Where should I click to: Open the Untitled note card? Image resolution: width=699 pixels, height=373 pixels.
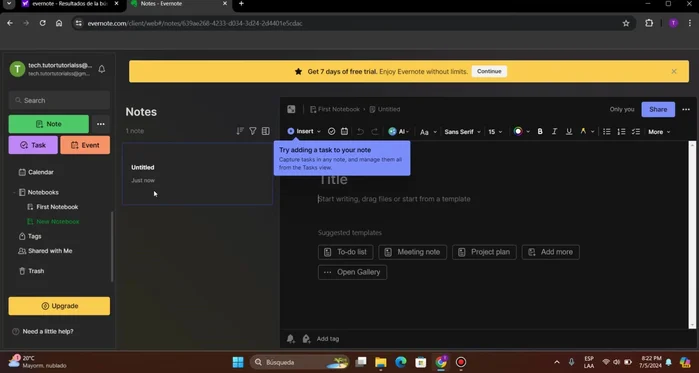tap(197, 174)
